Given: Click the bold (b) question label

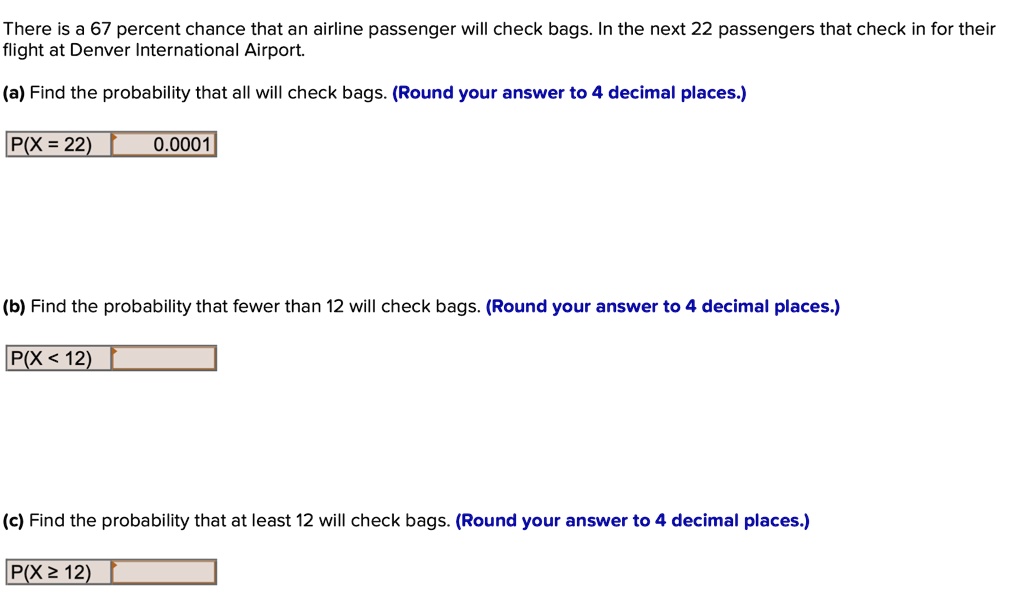Looking at the screenshot, I should [x=16, y=306].
